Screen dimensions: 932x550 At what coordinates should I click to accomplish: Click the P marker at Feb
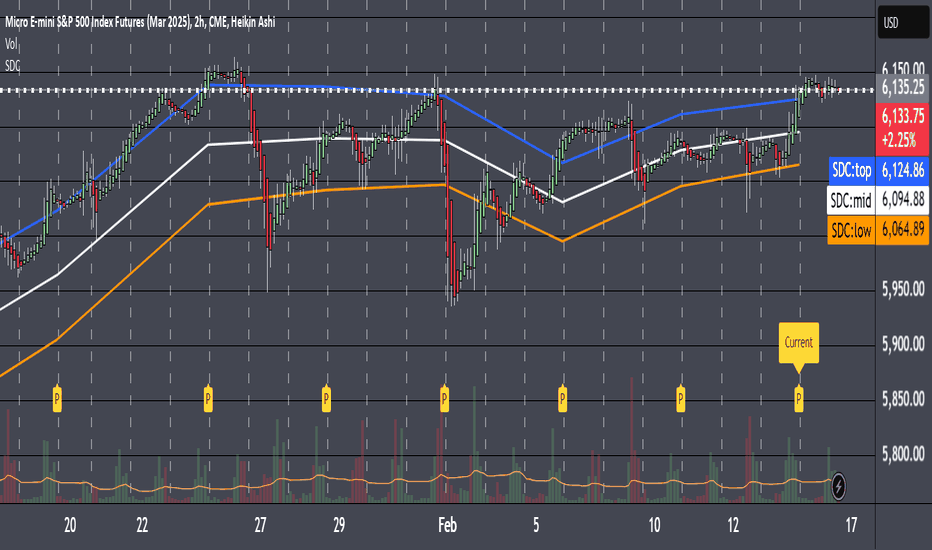[444, 398]
